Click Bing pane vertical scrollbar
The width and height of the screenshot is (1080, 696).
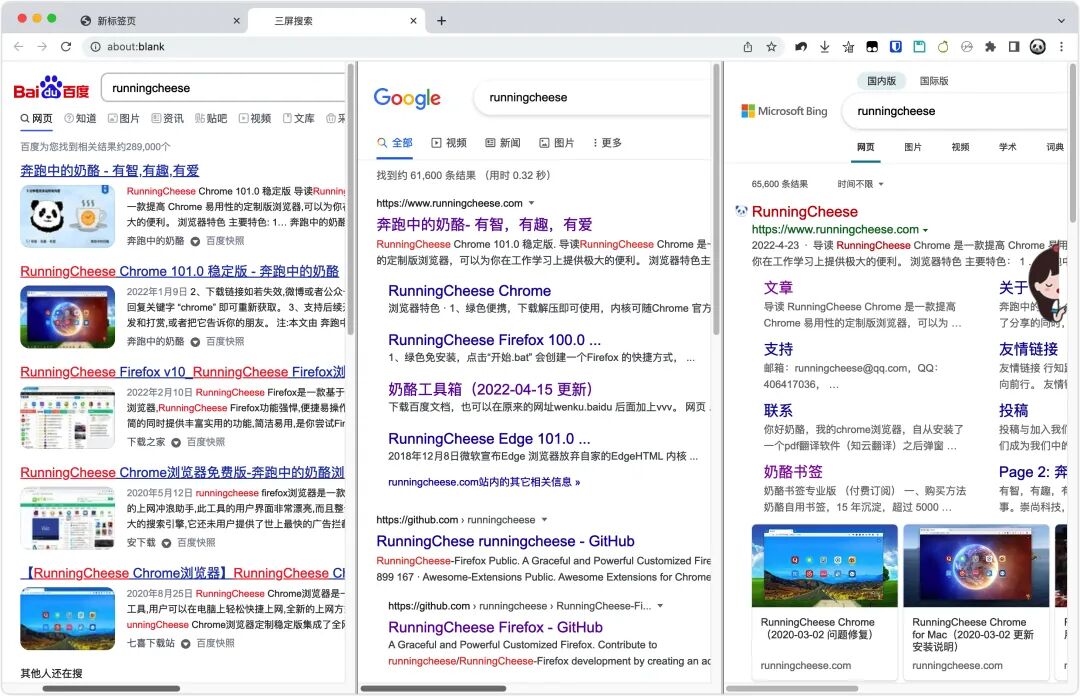pyautogui.click(x=1072, y=143)
